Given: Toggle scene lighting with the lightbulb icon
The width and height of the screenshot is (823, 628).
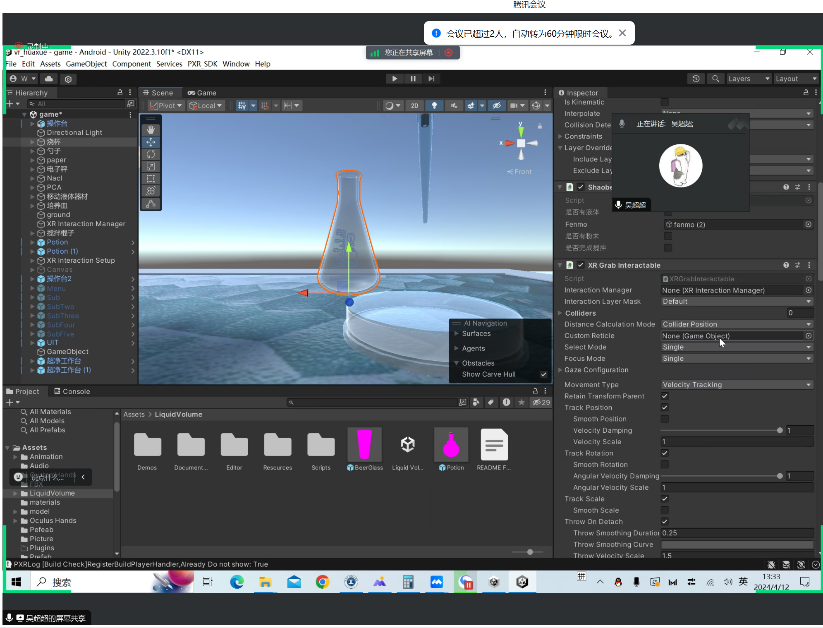Looking at the screenshot, I should (434, 105).
